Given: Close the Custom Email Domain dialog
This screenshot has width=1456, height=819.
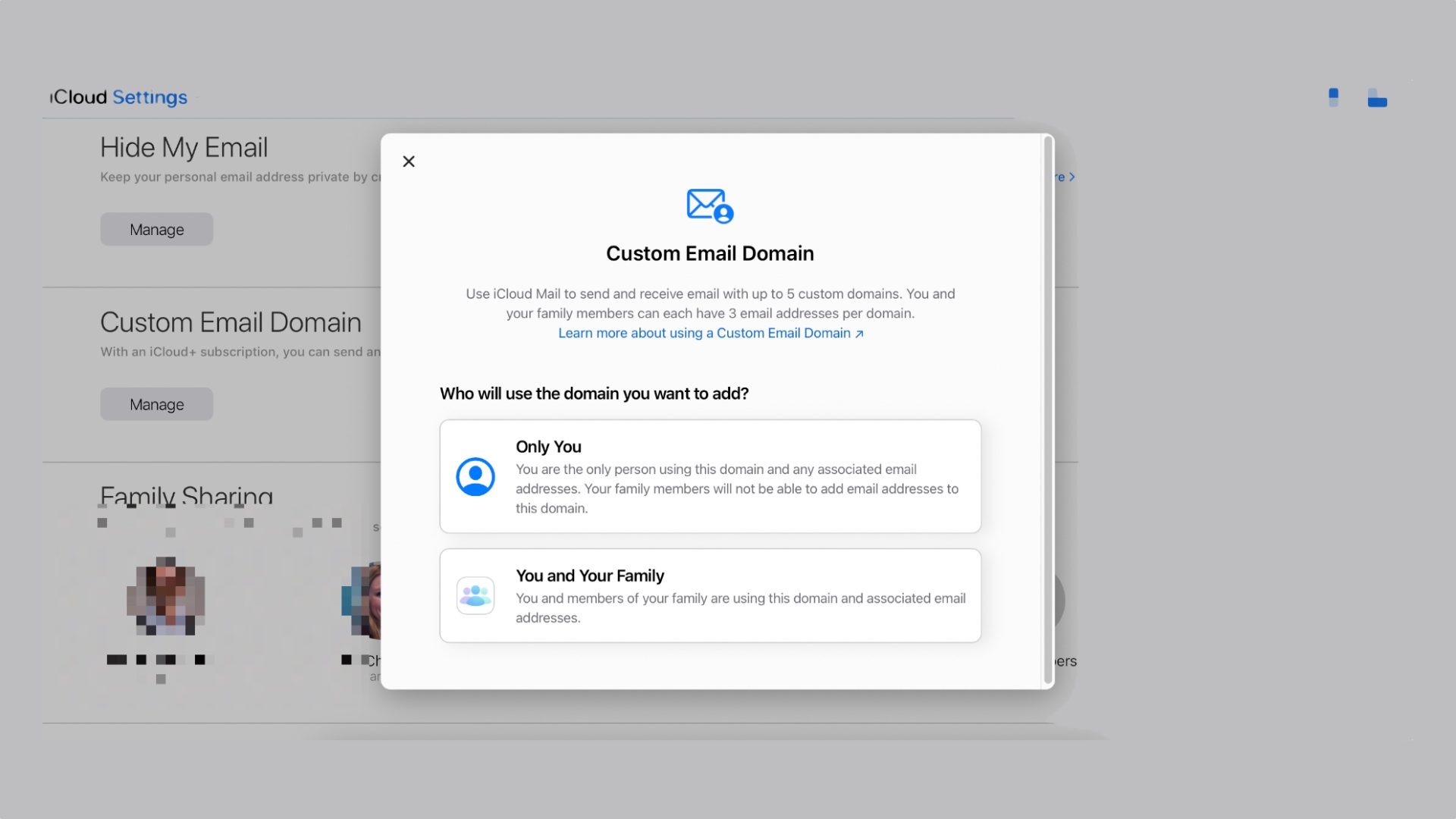Looking at the screenshot, I should point(409,162).
